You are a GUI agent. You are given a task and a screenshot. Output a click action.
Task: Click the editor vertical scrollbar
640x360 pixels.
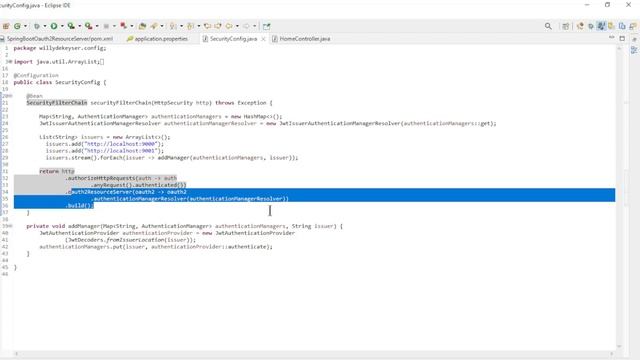(x=619, y=196)
